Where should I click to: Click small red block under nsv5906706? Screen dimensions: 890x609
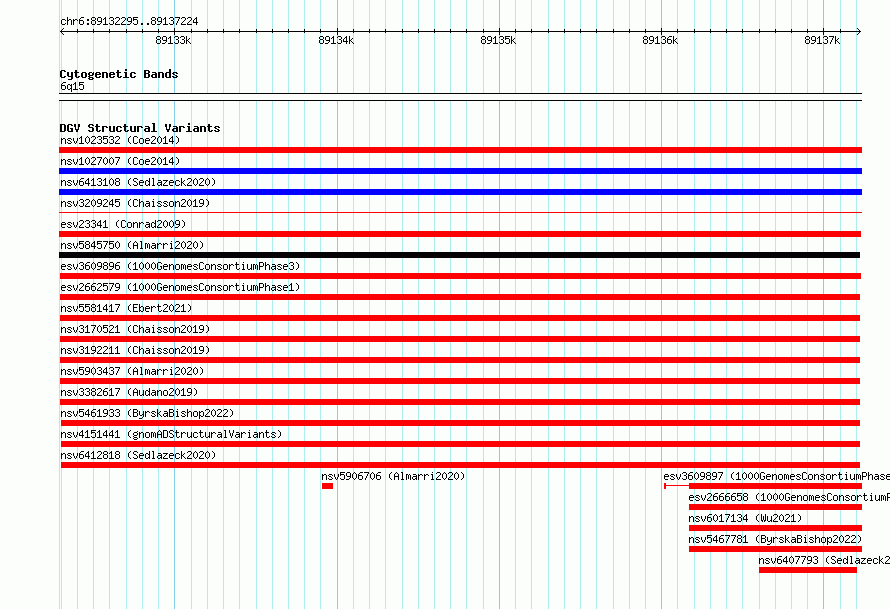tap(327, 486)
